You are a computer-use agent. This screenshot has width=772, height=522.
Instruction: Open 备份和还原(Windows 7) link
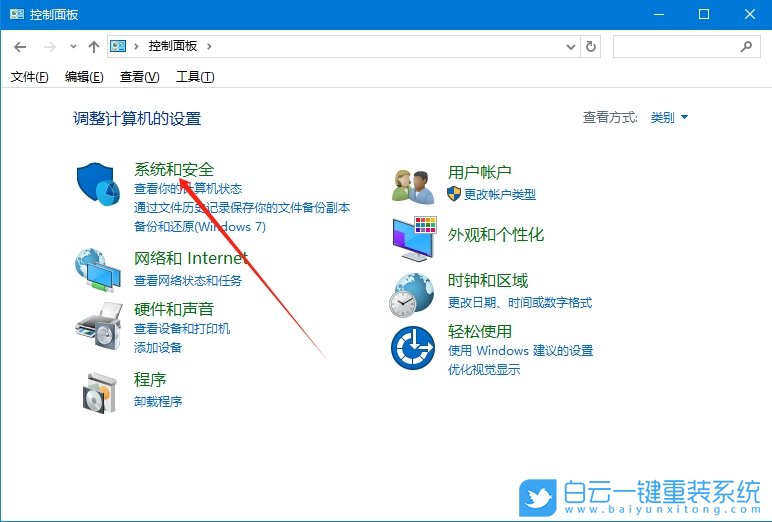pos(200,227)
